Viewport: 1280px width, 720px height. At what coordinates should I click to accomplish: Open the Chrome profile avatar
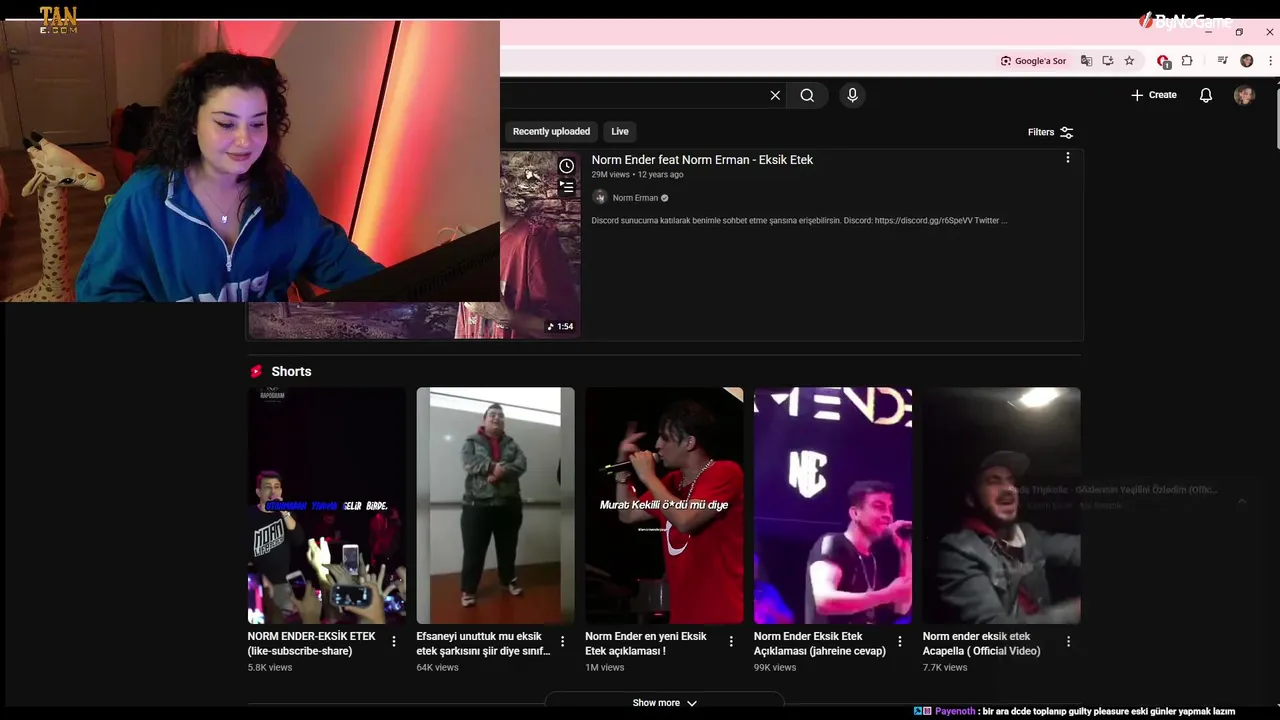1246,61
